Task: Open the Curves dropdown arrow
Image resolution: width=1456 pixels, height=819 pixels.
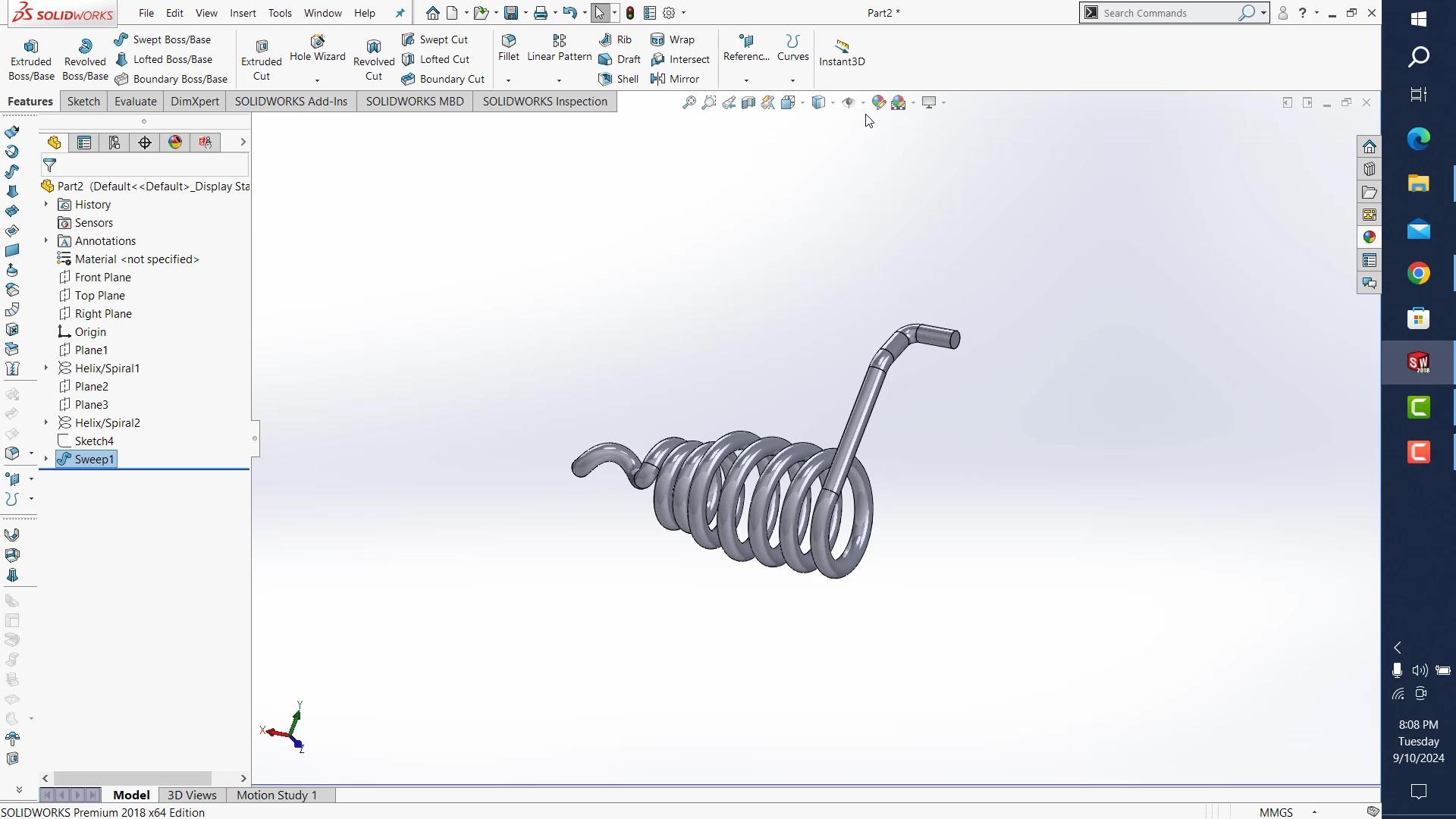Action: tap(792, 80)
